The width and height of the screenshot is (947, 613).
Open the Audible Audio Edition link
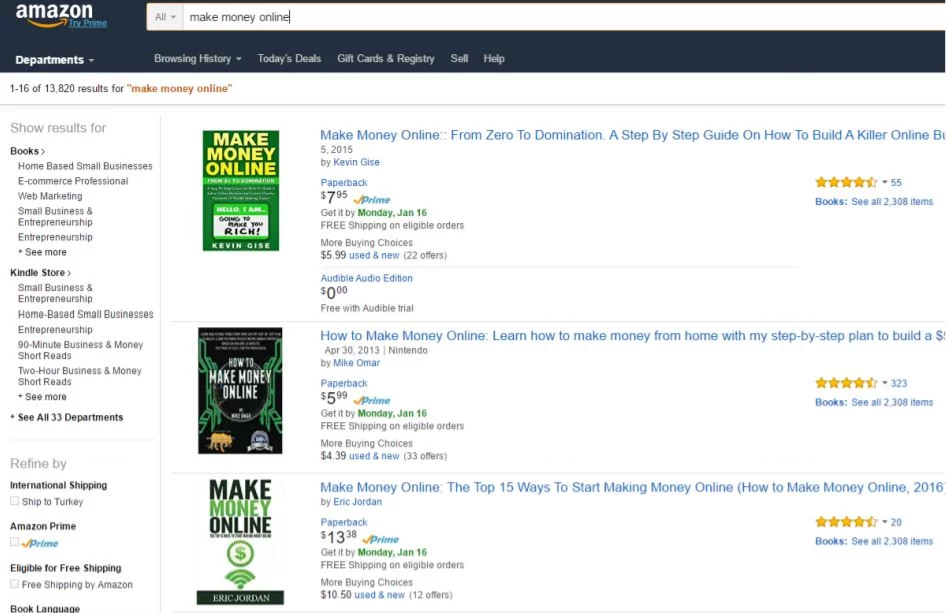[x=367, y=278]
